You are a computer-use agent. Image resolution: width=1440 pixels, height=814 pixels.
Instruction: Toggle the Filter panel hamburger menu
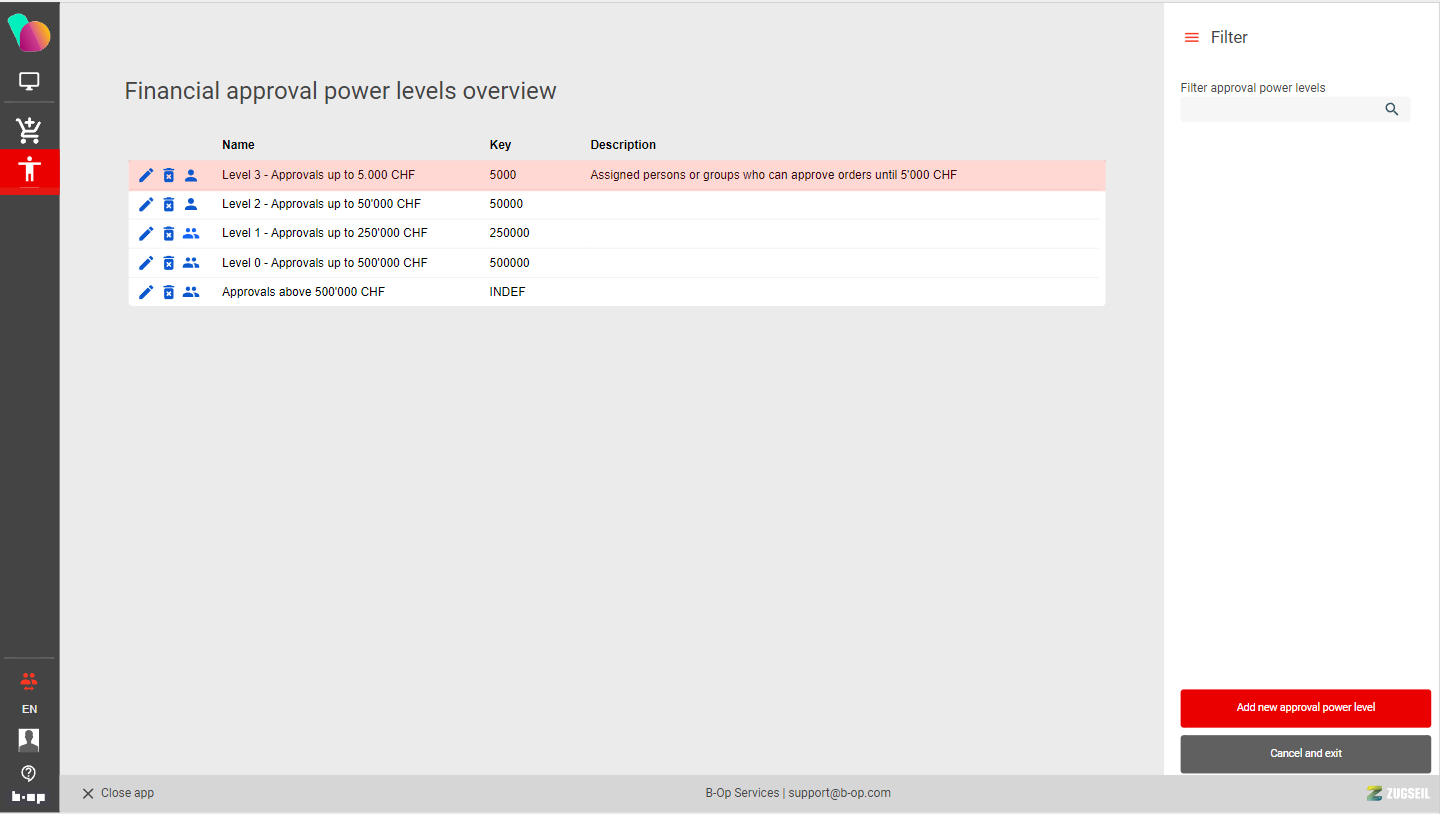(1191, 38)
